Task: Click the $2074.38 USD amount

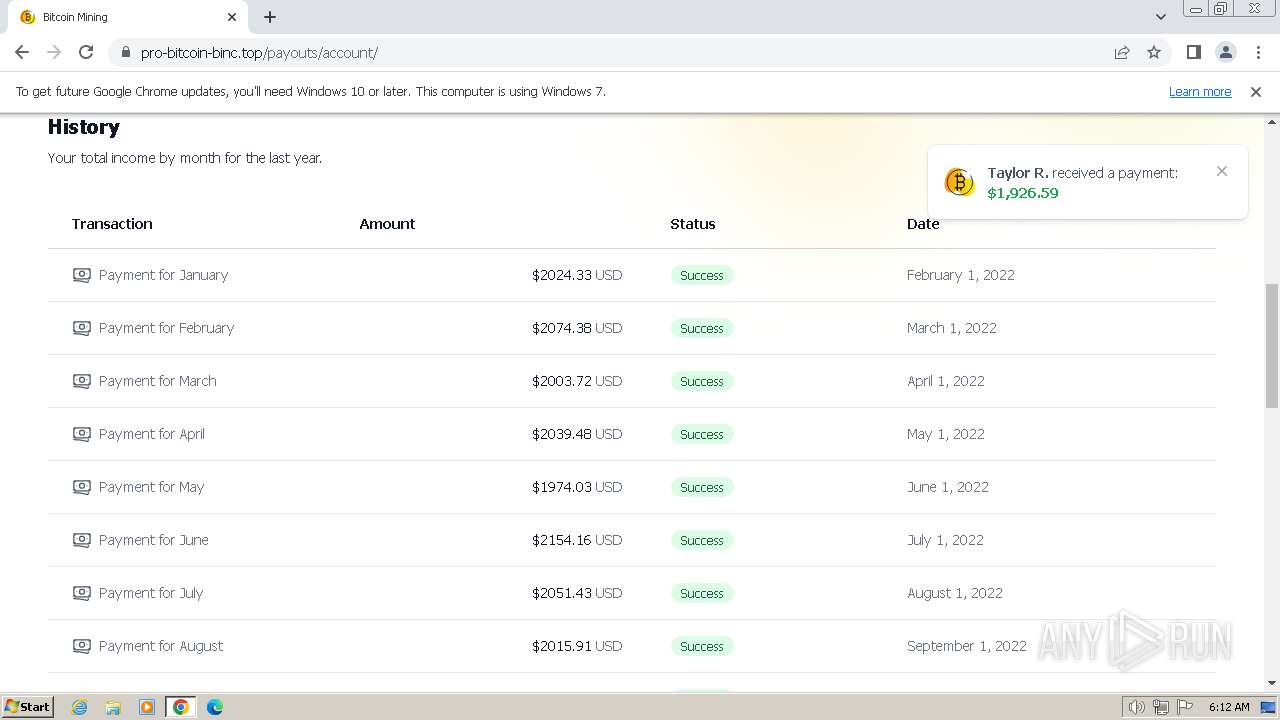Action: pos(577,328)
